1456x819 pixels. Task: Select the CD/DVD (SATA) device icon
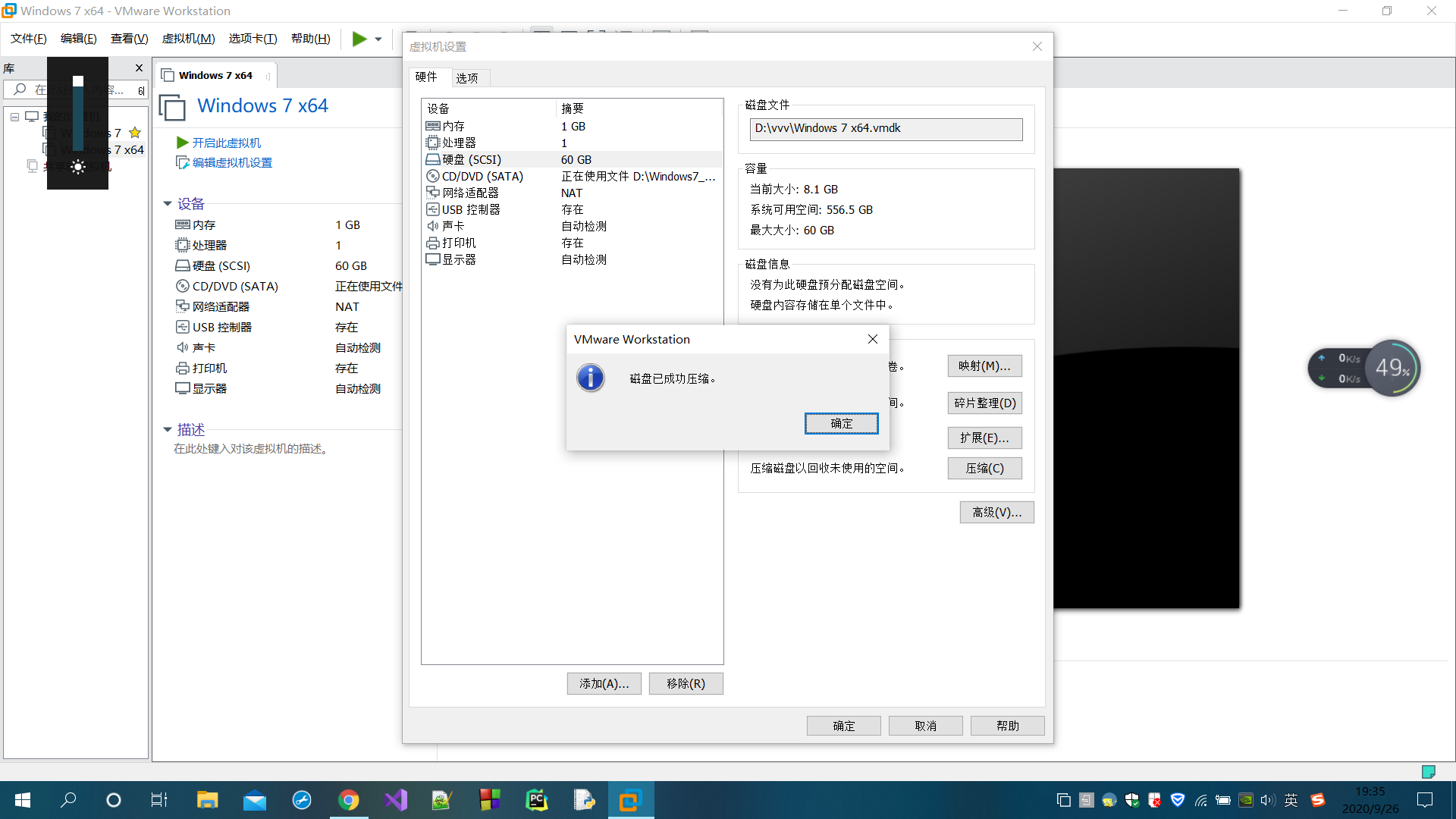[x=433, y=176]
